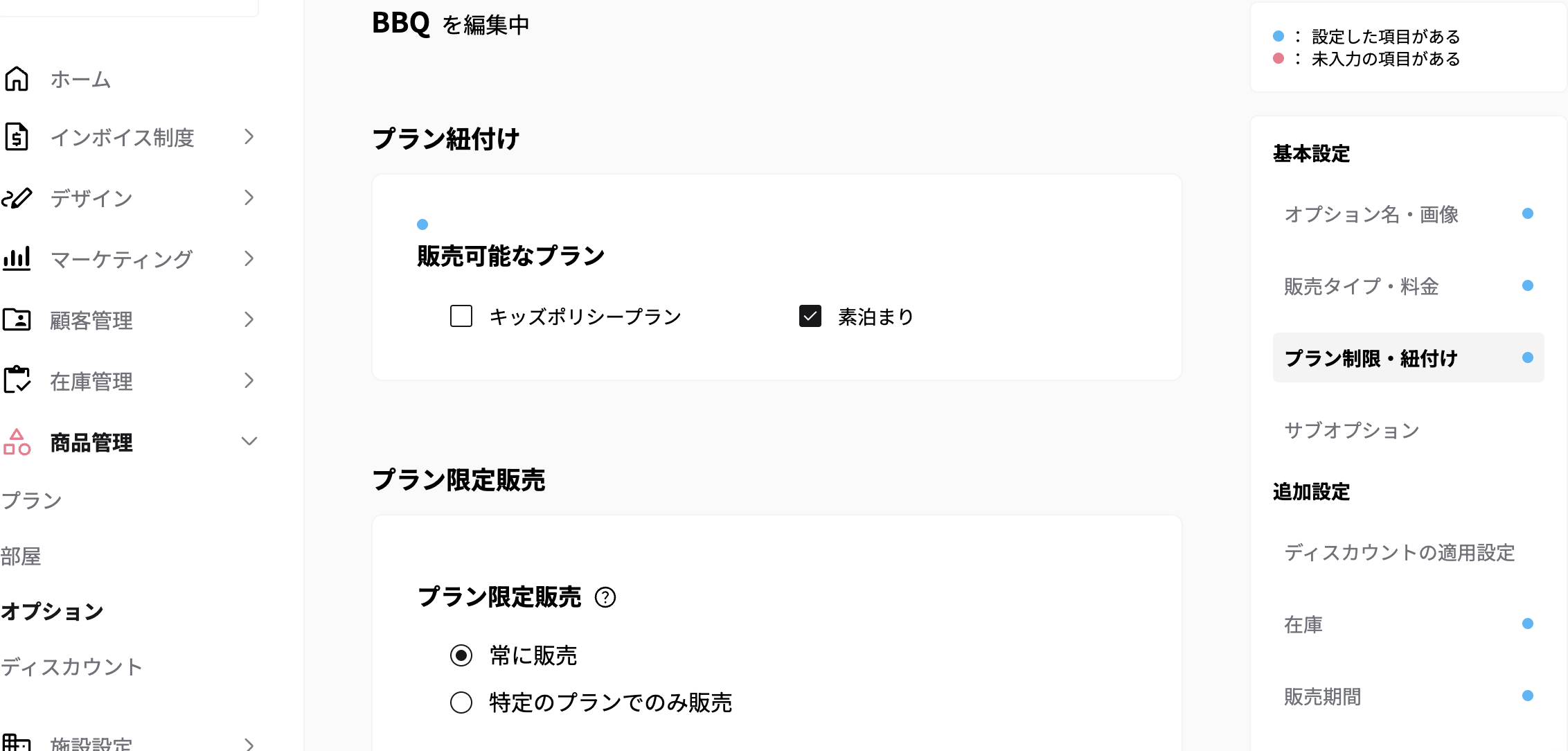The image size is (1568, 751).
Task: Click the blue dot next to 在庫
Action: pyautogui.click(x=1527, y=624)
